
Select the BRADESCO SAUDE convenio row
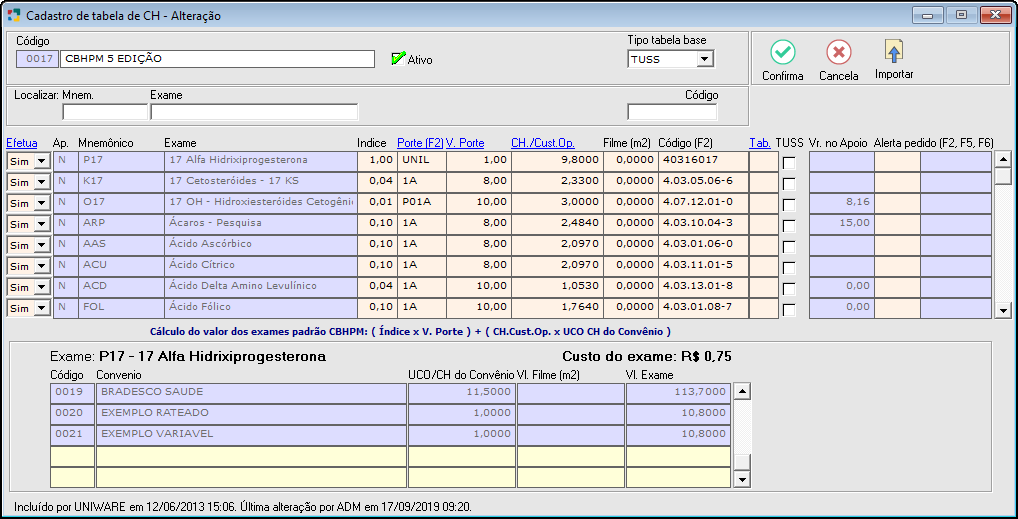pyautogui.click(x=251, y=392)
